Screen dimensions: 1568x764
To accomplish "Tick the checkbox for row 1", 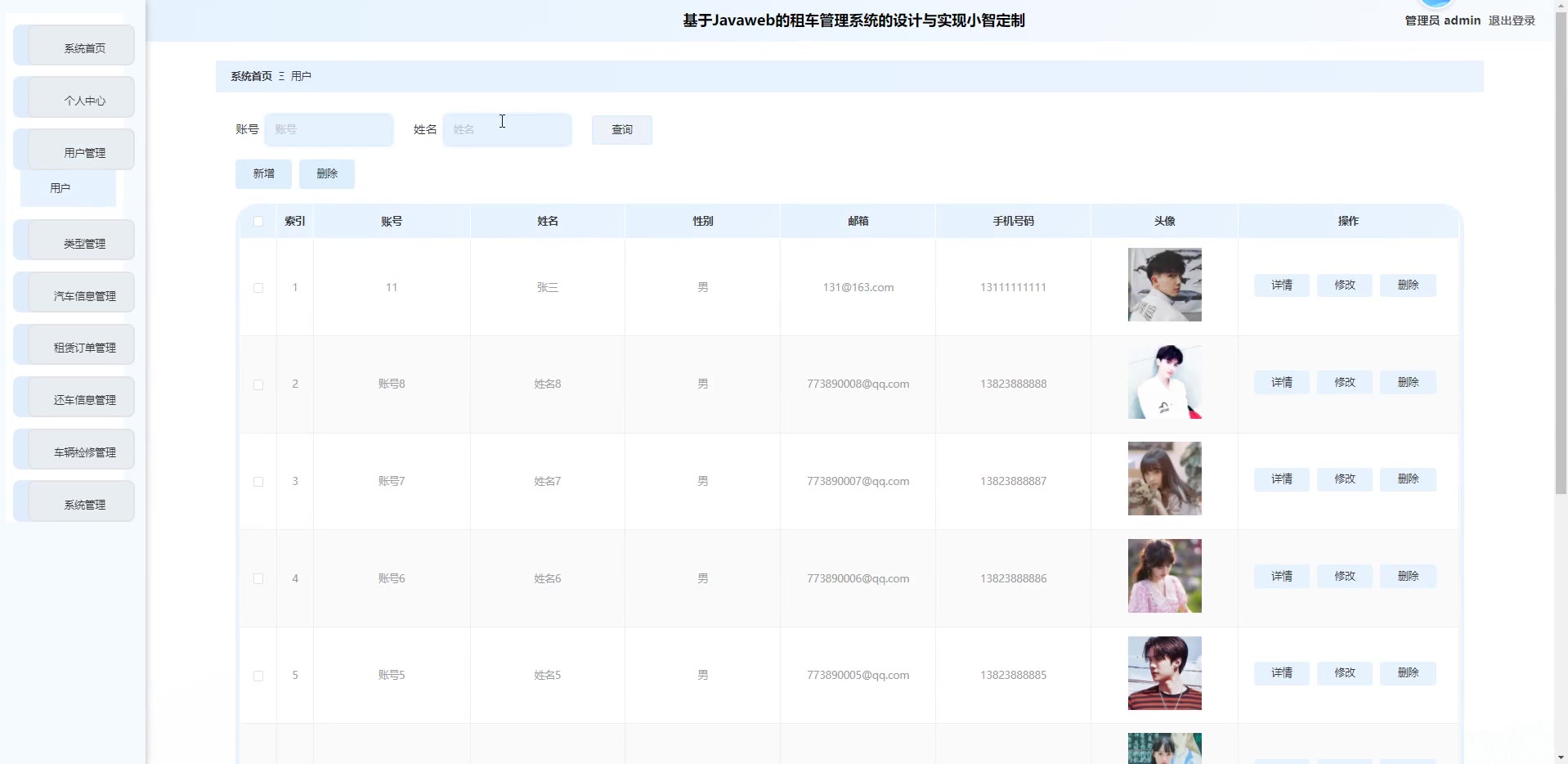I will 258,288.
